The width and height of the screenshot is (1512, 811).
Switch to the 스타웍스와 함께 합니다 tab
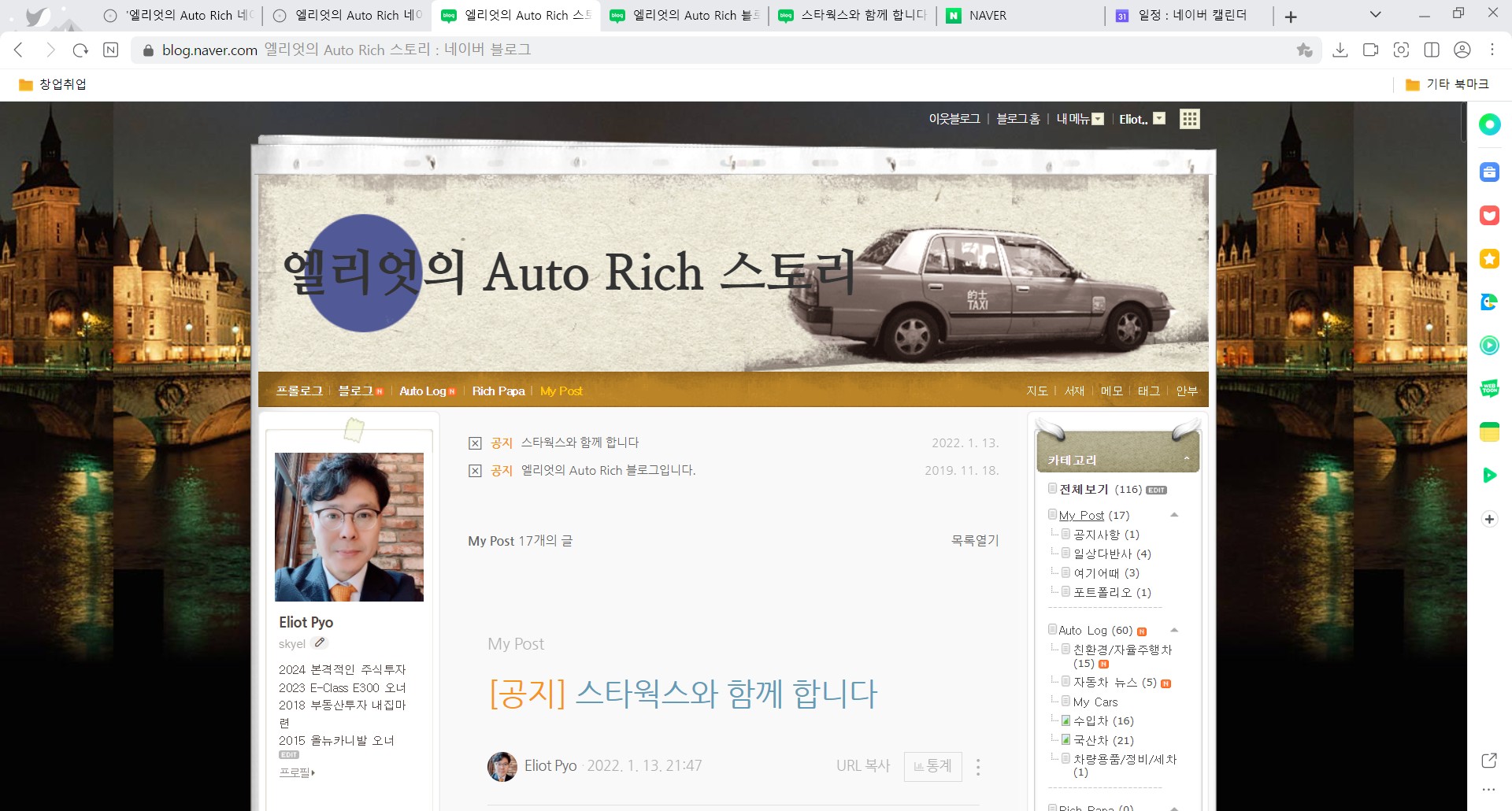coord(854,15)
